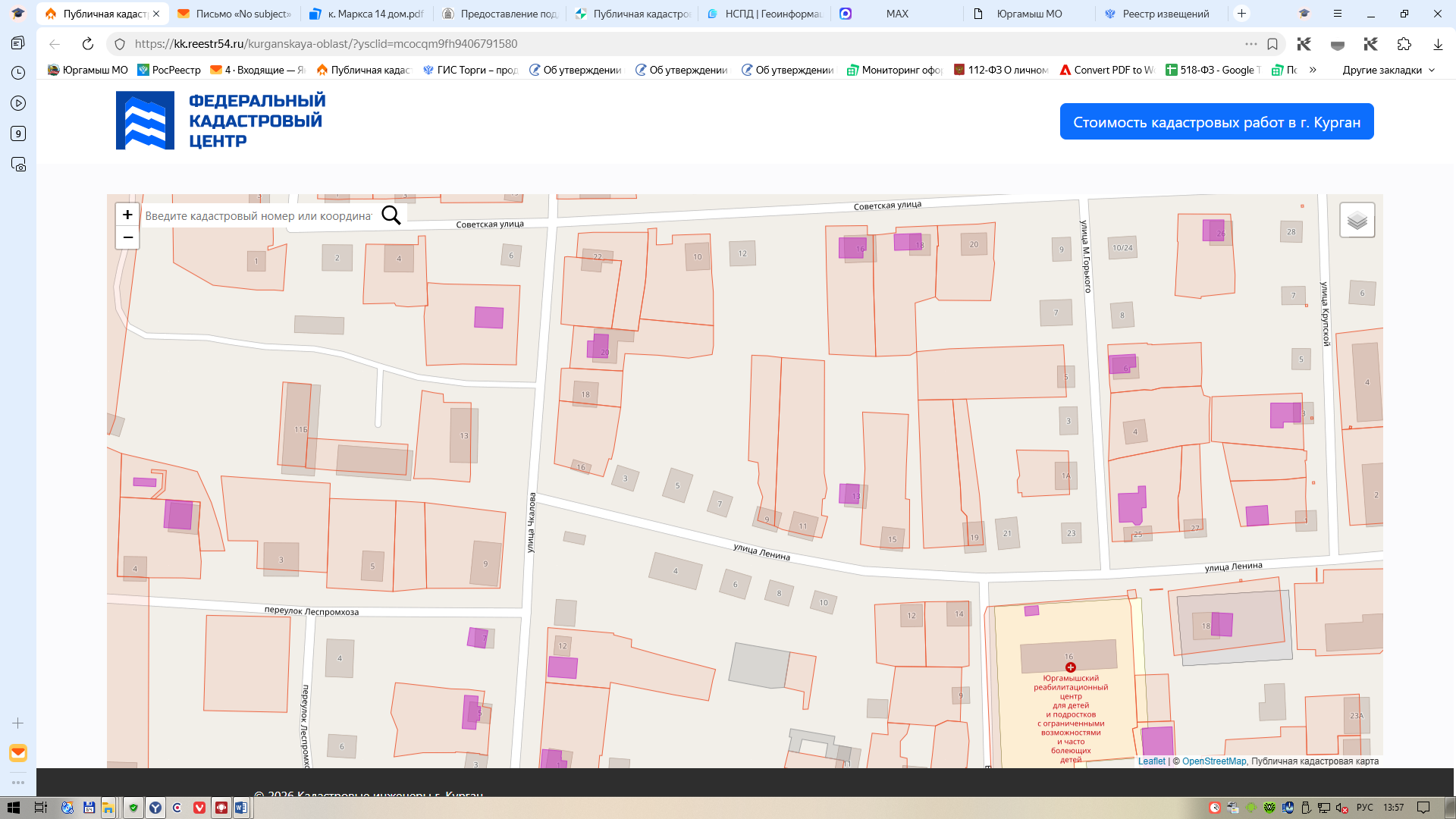Click the network tray icon
Screen dimensions: 1456x819
pos(1323,808)
